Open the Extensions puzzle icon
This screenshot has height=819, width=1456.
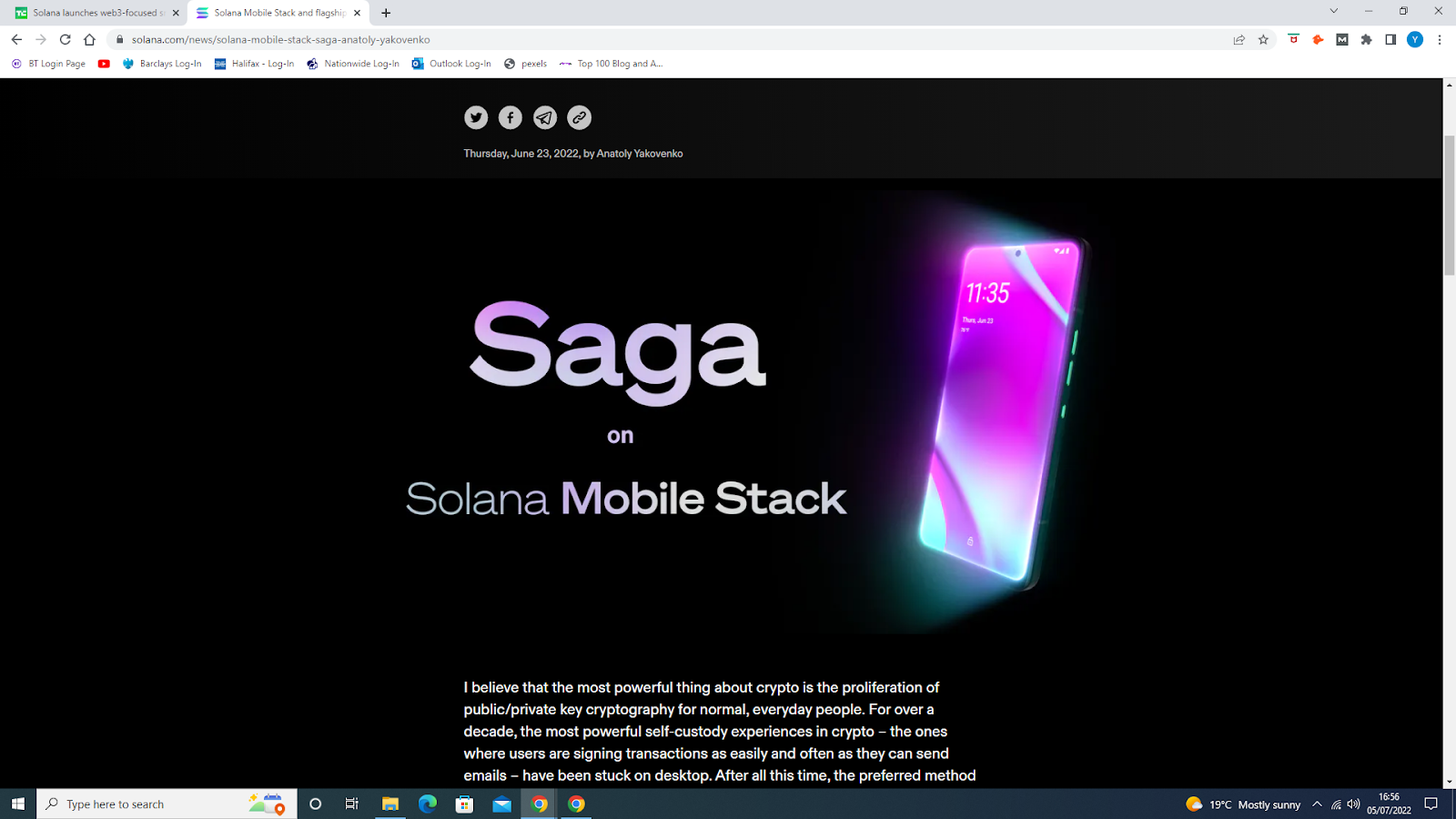(x=1366, y=39)
